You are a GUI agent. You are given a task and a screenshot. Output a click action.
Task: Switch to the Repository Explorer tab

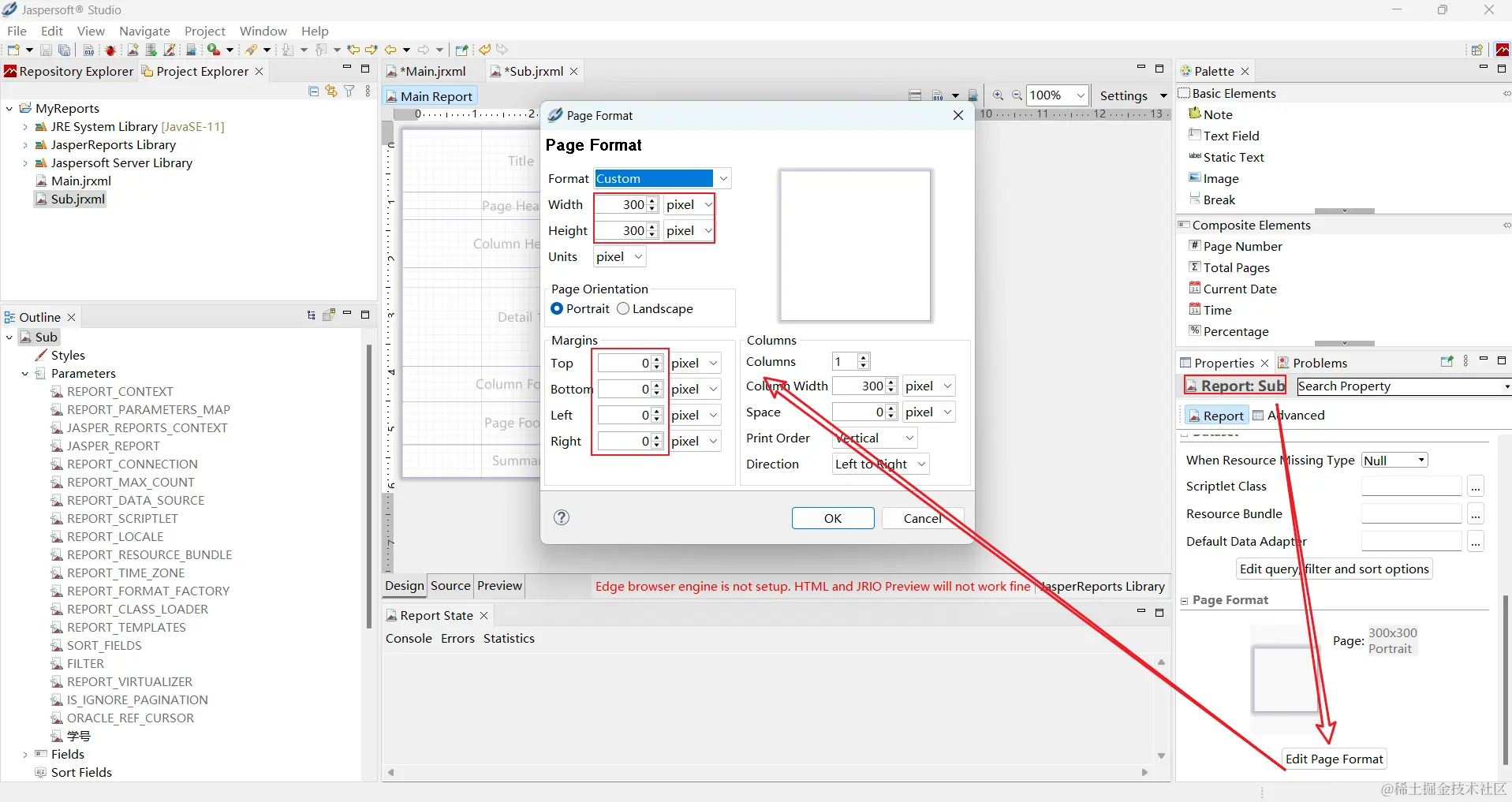69,71
